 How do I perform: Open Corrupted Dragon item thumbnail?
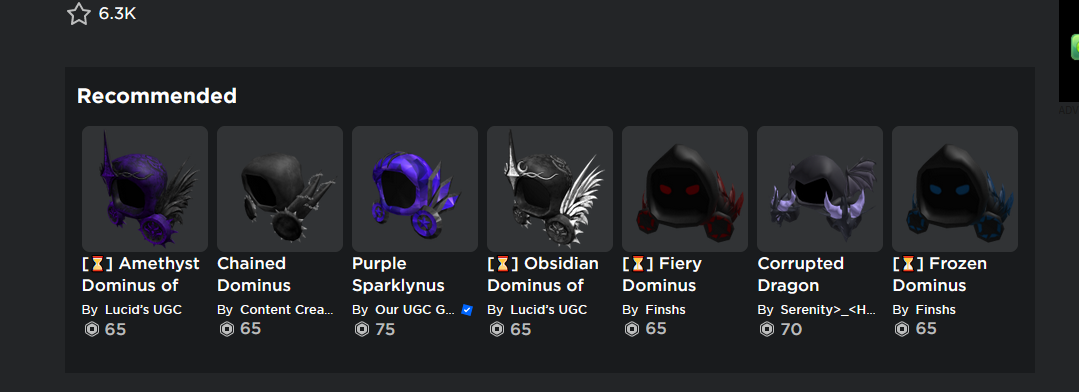click(x=820, y=188)
